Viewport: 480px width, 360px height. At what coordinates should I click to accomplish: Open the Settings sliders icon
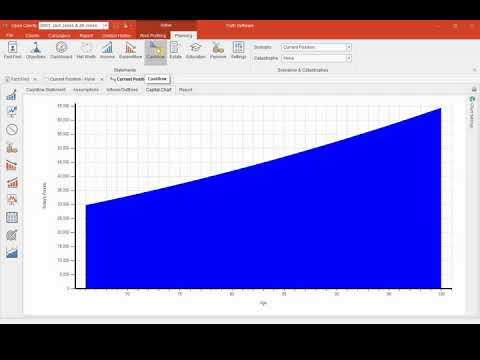[238, 50]
